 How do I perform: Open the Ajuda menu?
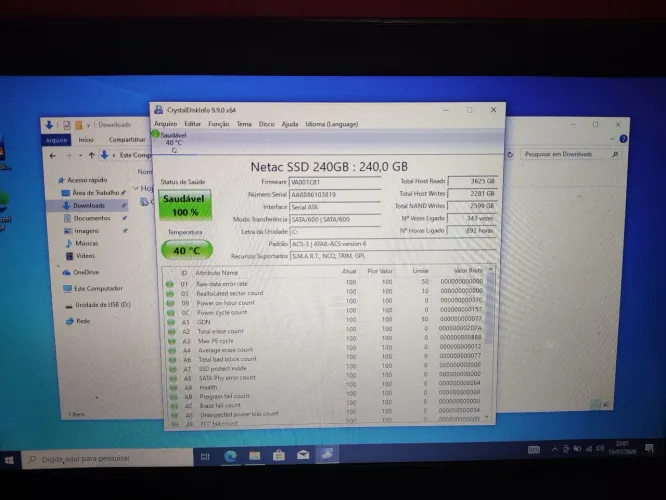click(290, 124)
